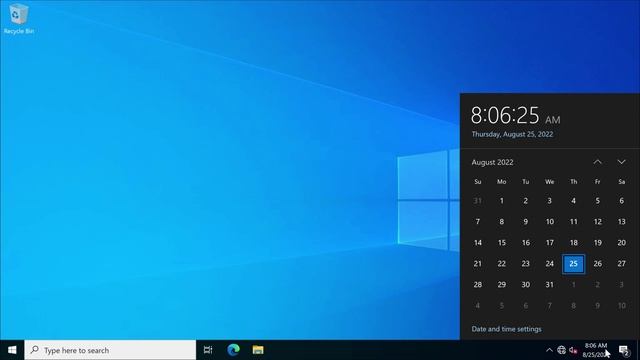Select August 22 in the calendar

[x=502, y=264]
